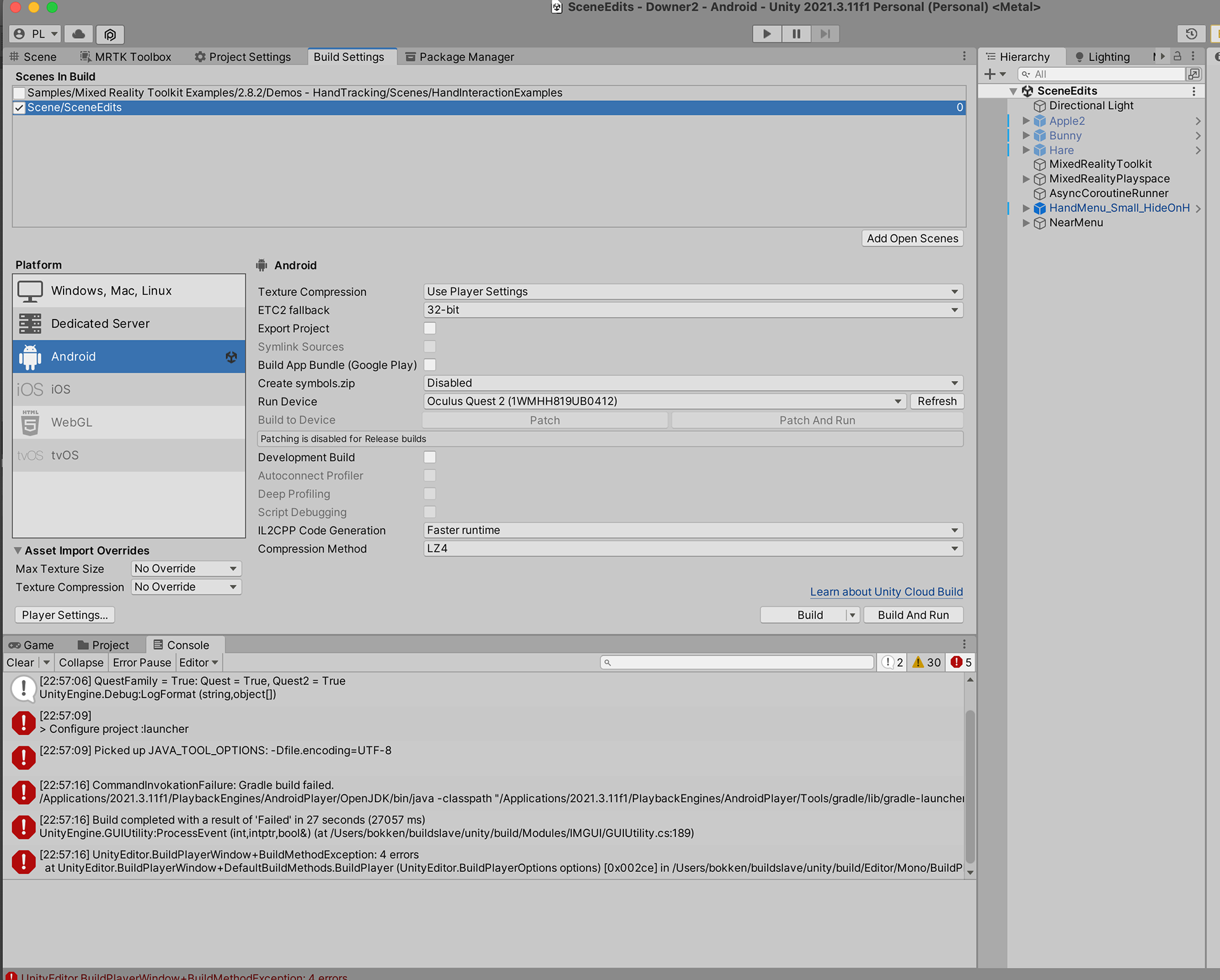Switch to the Scene tab
Image resolution: width=1220 pixels, height=980 pixels.
coord(33,57)
